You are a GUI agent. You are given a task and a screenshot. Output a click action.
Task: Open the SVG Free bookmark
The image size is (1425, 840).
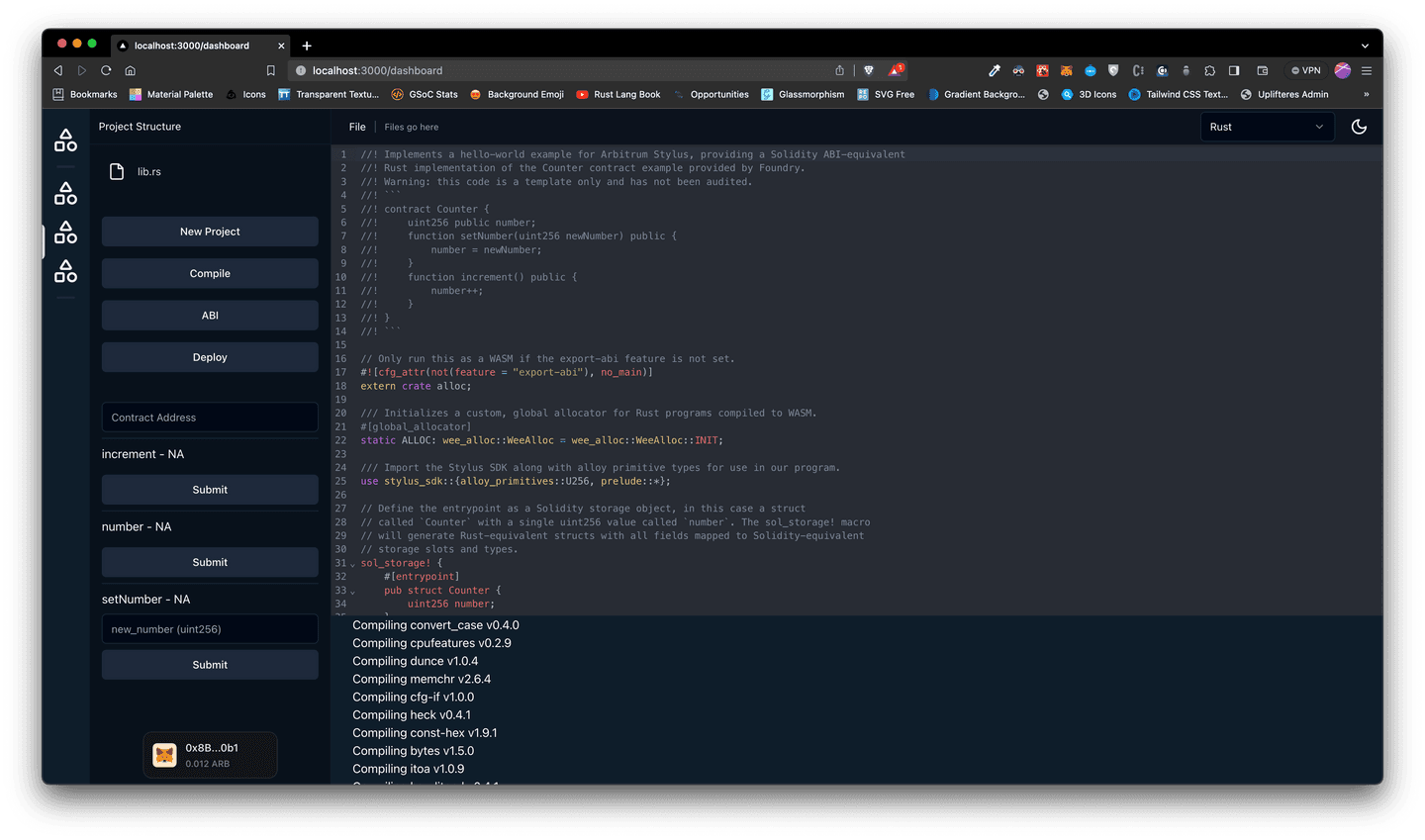886,94
